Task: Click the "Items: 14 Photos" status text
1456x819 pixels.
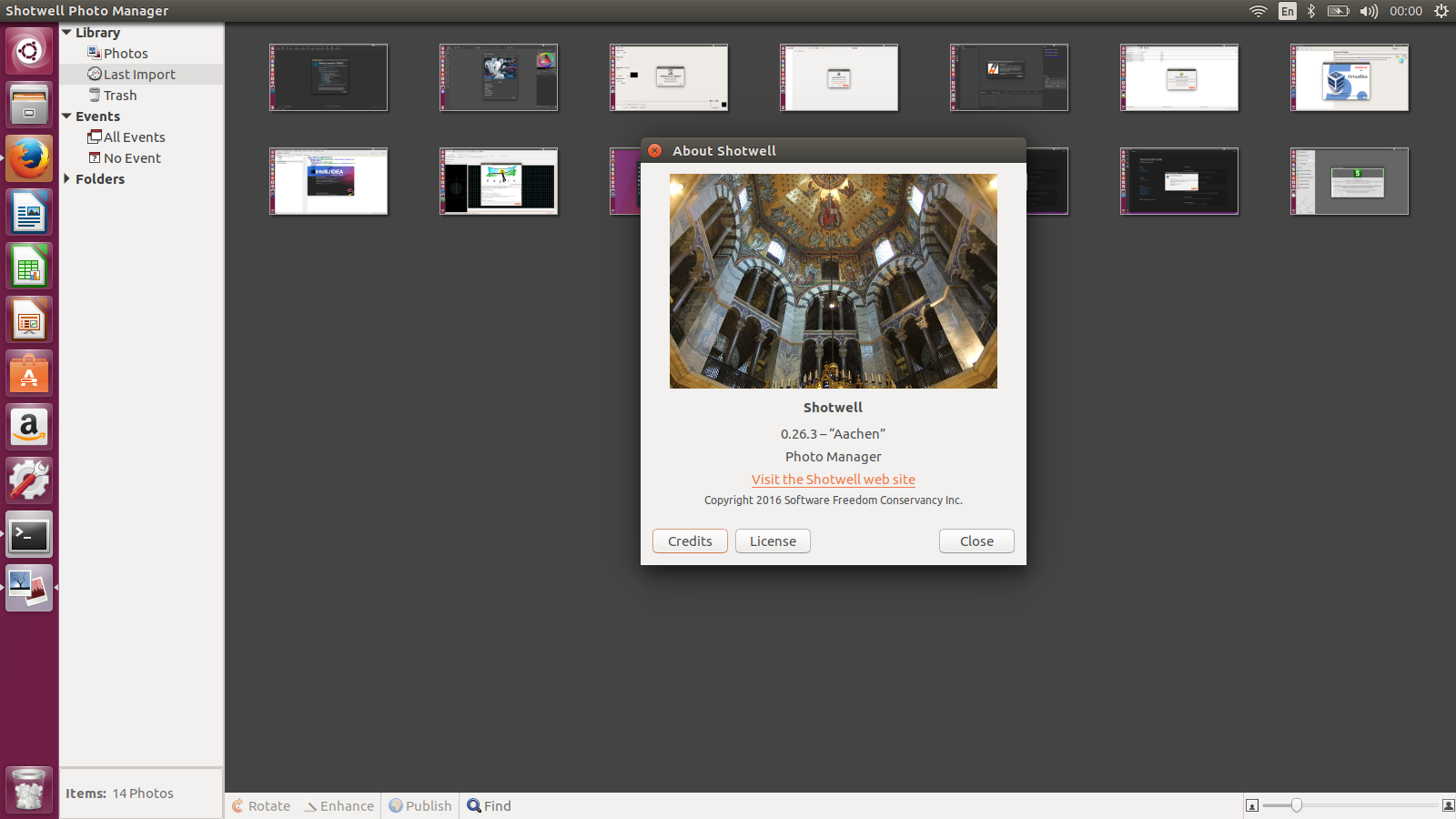Action: (119, 794)
